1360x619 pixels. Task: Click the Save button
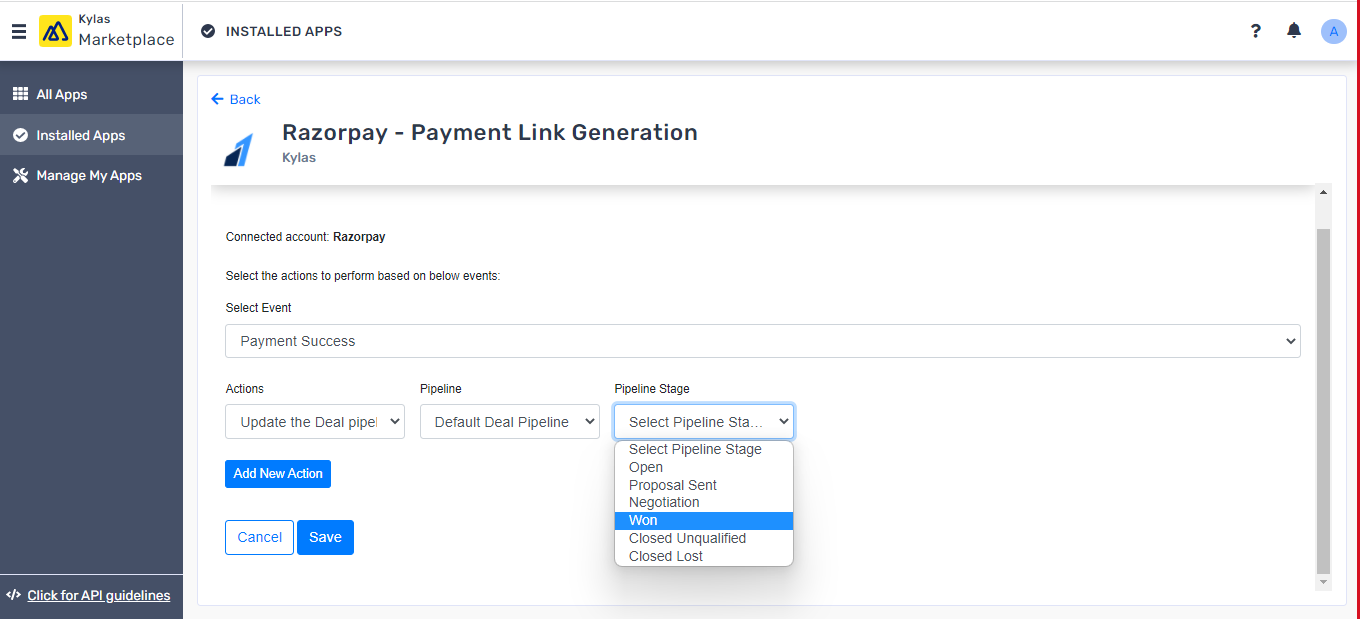pos(325,537)
